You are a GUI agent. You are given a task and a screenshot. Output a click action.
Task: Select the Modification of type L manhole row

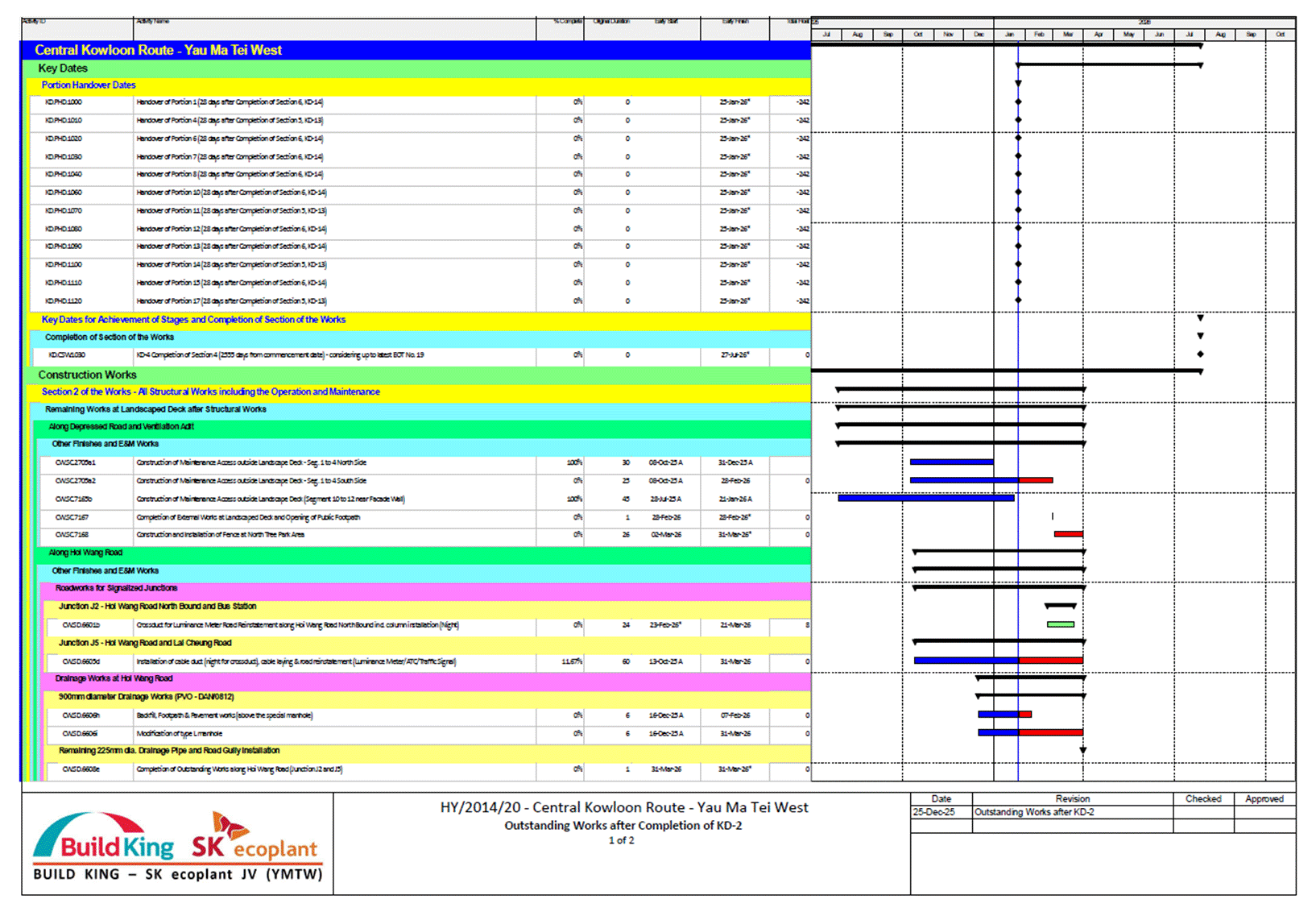(179, 734)
